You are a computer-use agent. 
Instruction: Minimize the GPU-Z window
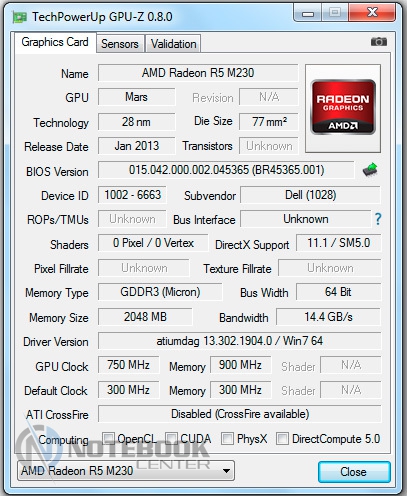(308, 13)
